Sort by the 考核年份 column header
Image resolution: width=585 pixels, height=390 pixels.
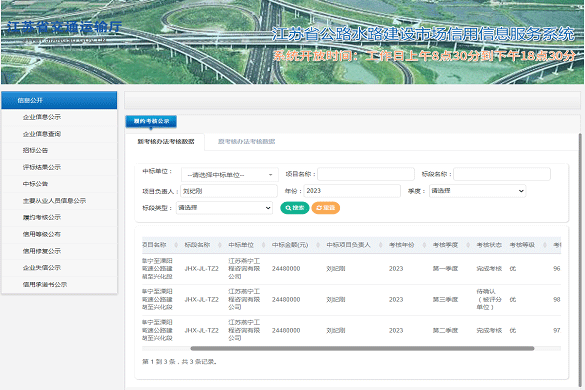[401, 245]
